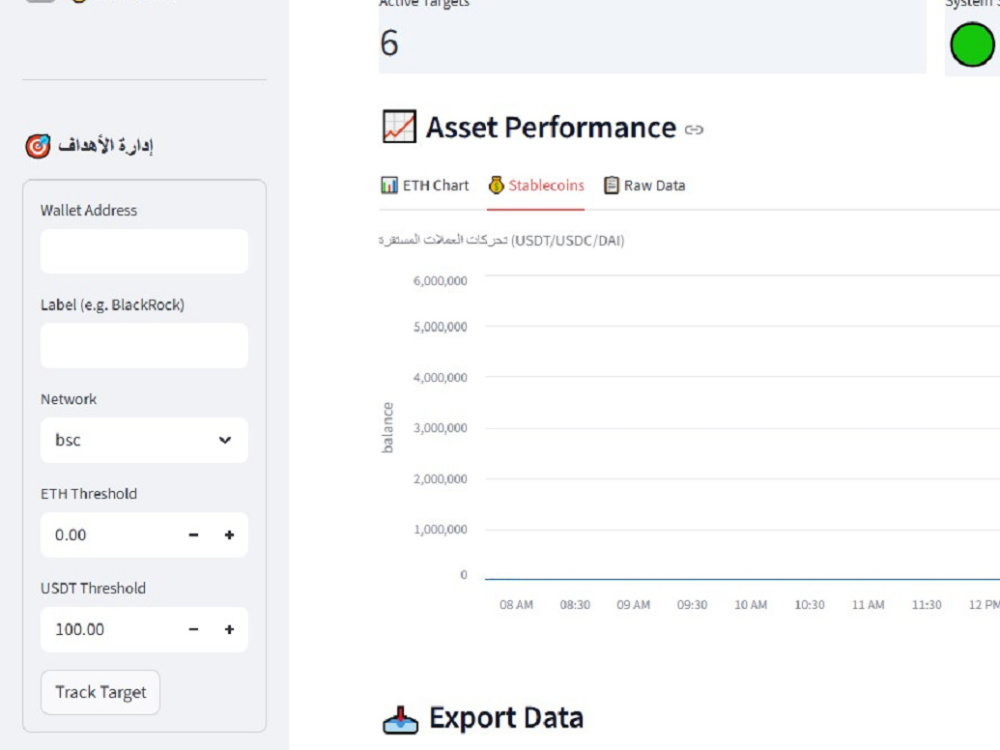Click the target icon beside the Arabic sidebar heading
Image resolution: width=1000 pixels, height=750 pixels.
38,146
